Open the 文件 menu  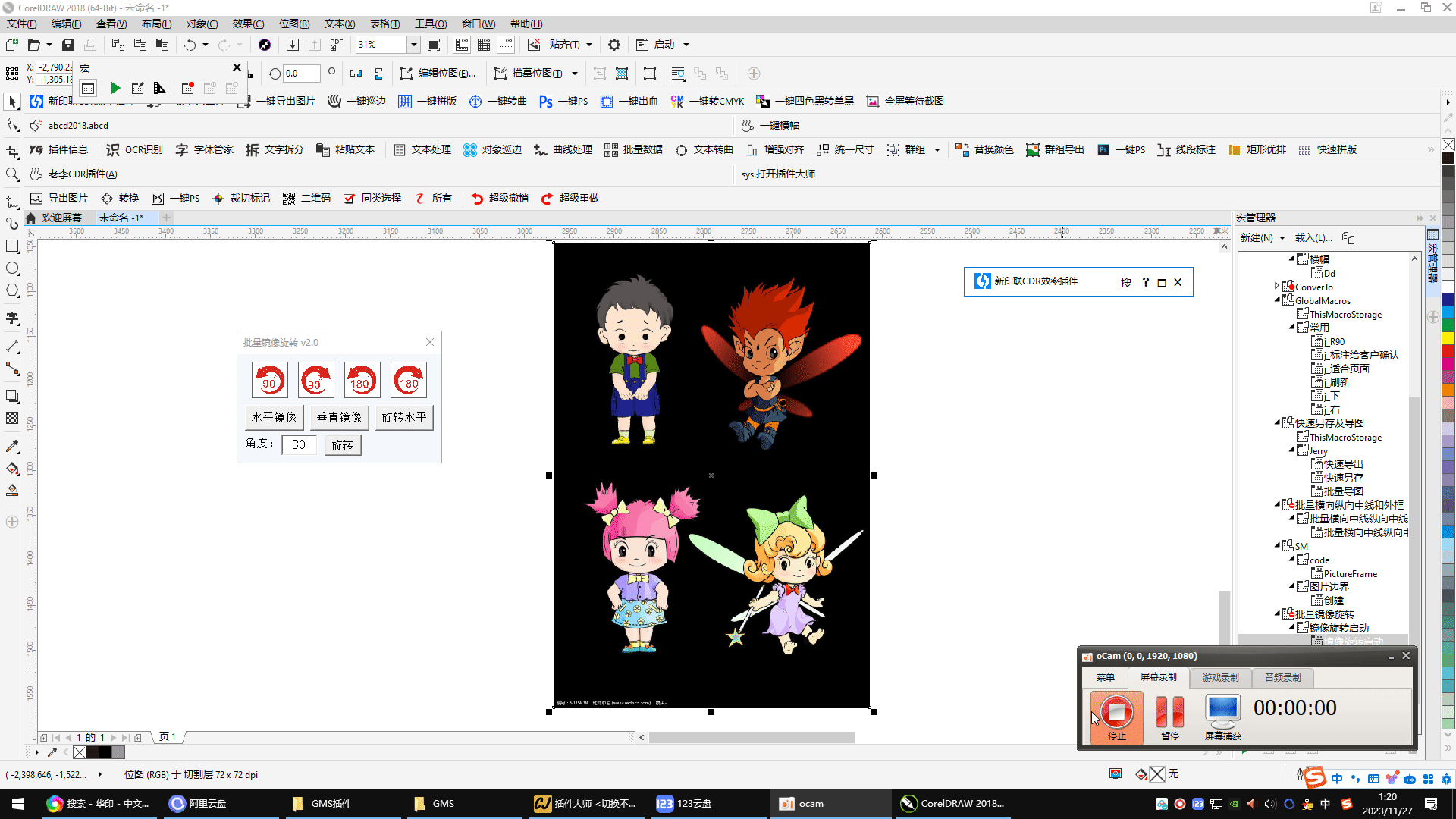pyautogui.click(x=21, y=24)
